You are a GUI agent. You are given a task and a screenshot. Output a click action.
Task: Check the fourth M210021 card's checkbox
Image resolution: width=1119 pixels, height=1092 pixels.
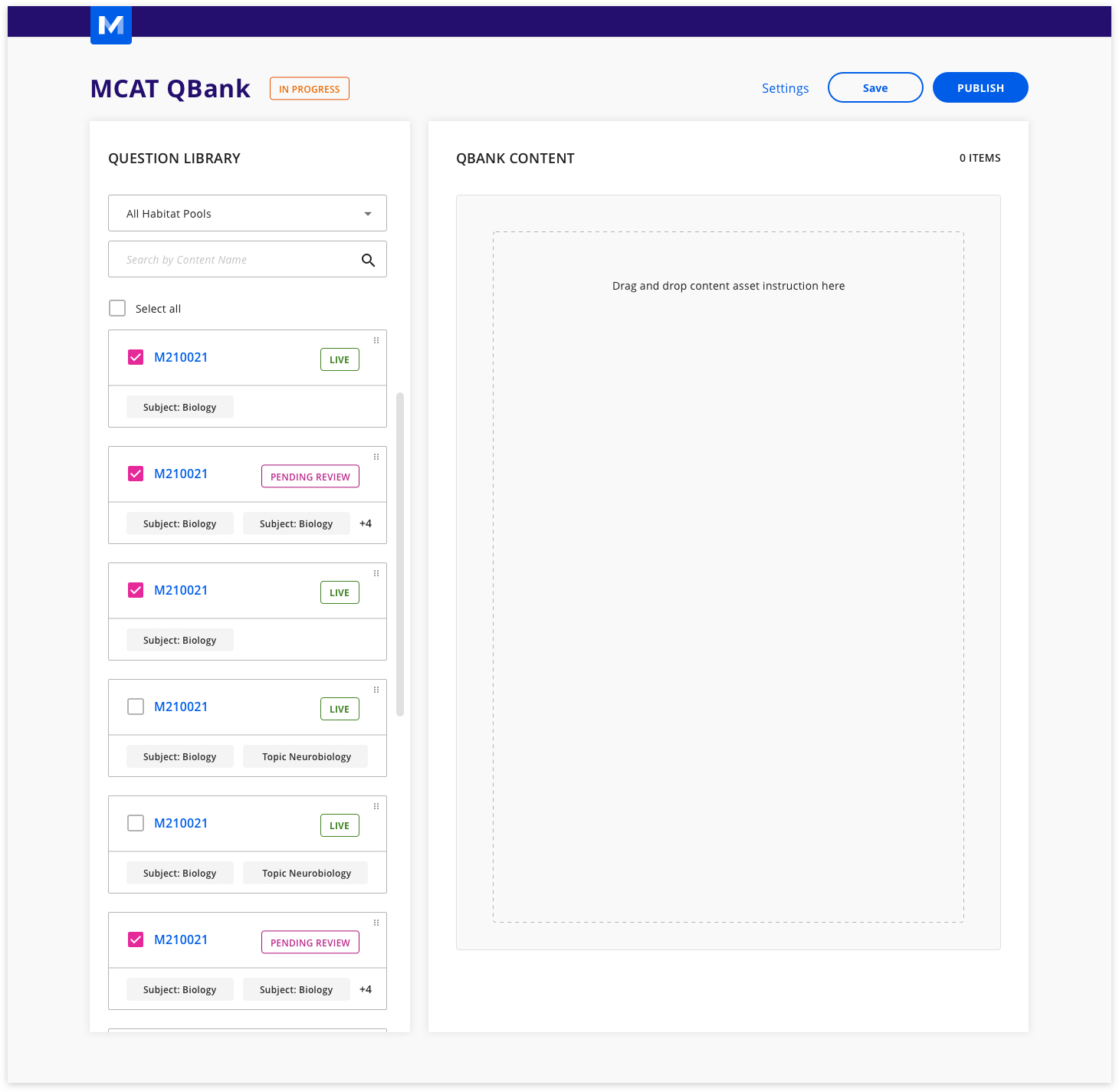[x=136, y=707]
